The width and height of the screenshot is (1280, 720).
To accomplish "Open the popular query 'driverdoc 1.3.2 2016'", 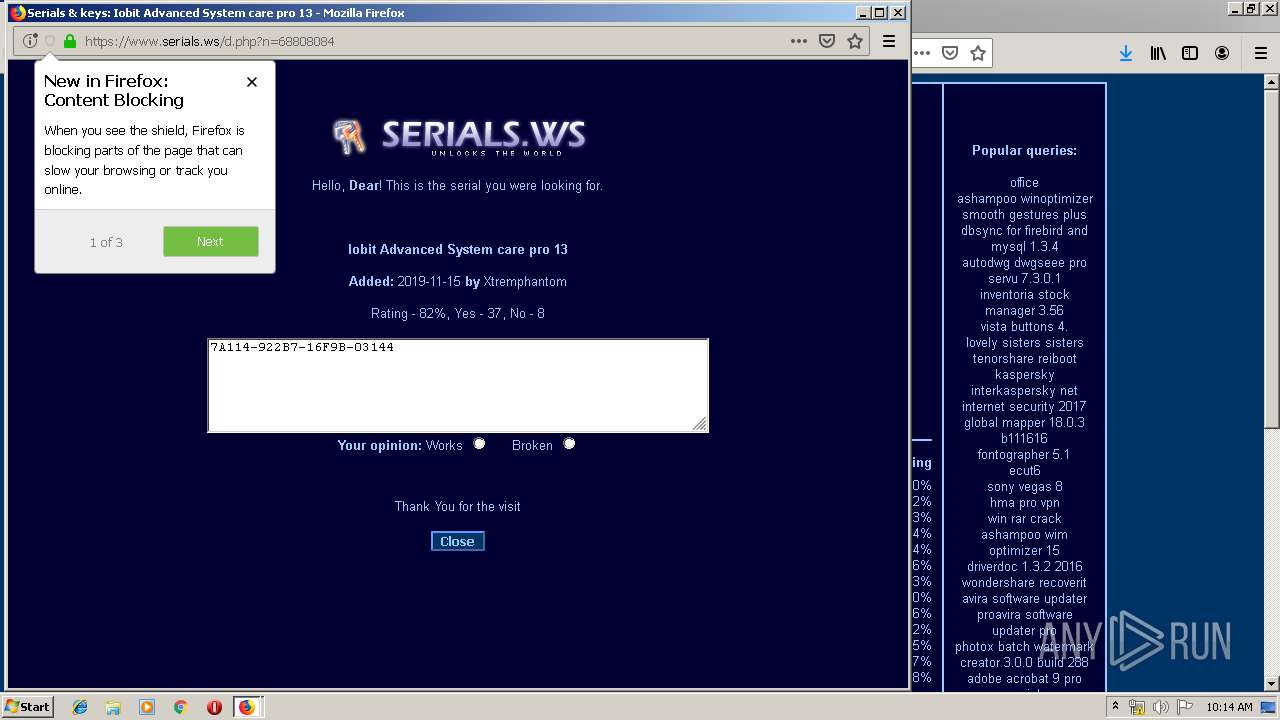I will point(1024,567).
